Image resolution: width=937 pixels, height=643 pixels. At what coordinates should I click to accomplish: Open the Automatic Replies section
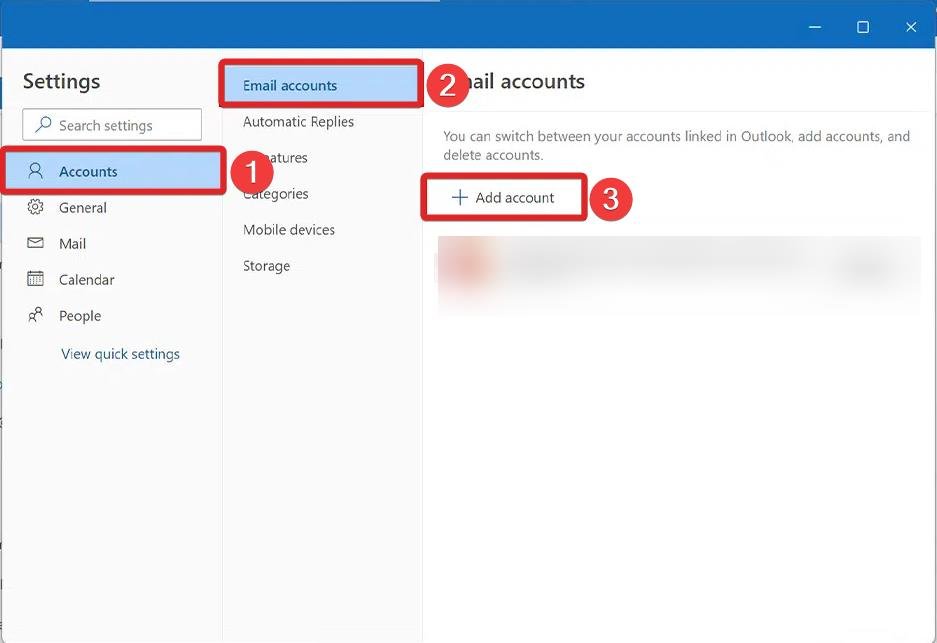pyautogui.click(x=298, y=122)
